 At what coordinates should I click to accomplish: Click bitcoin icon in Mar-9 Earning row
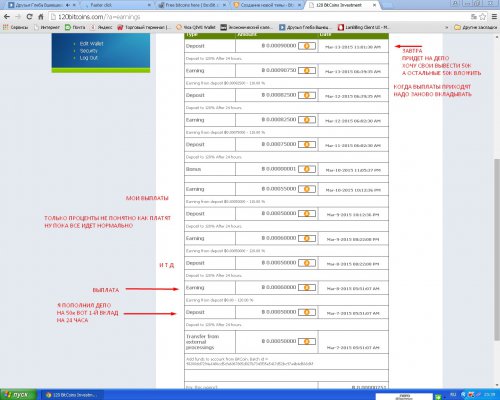pos(307,238)
